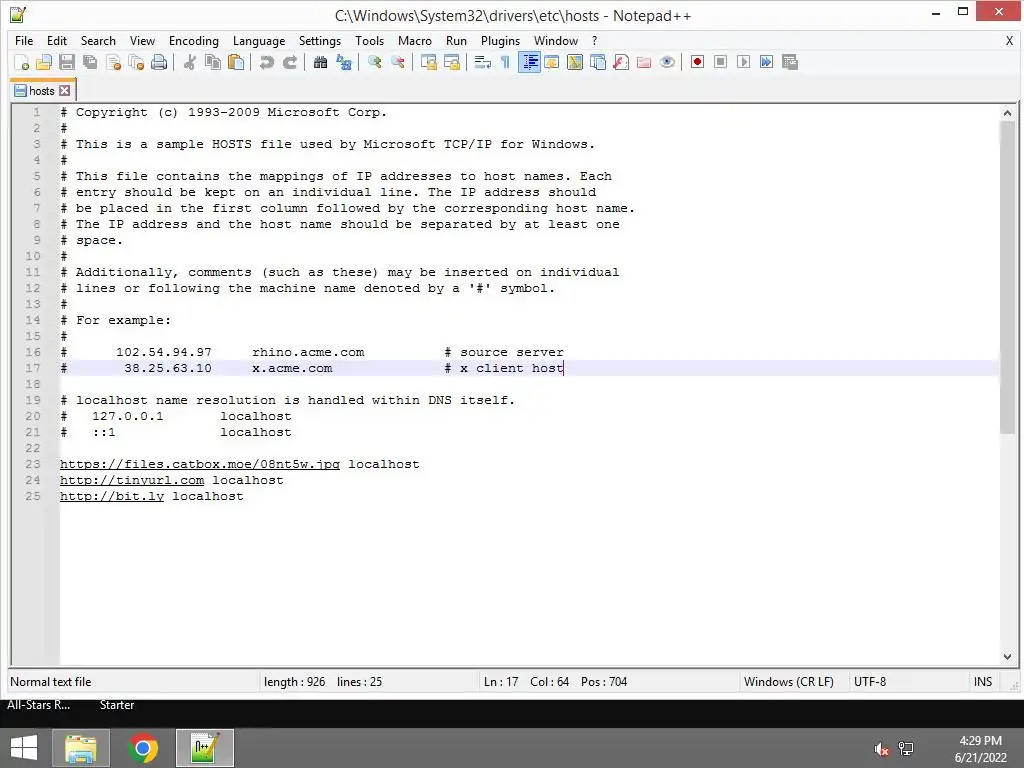Open the Settings menu
Screen dimensions: 1024x768
(320, 40)
